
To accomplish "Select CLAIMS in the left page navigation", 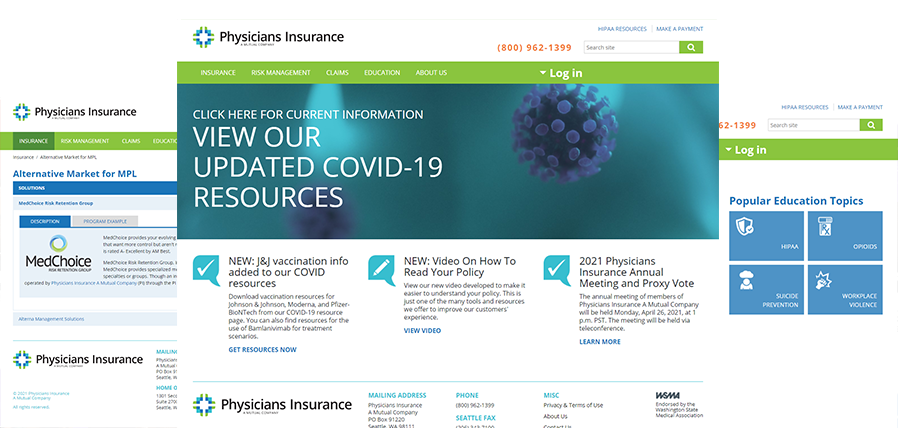I will click(131, 141).
